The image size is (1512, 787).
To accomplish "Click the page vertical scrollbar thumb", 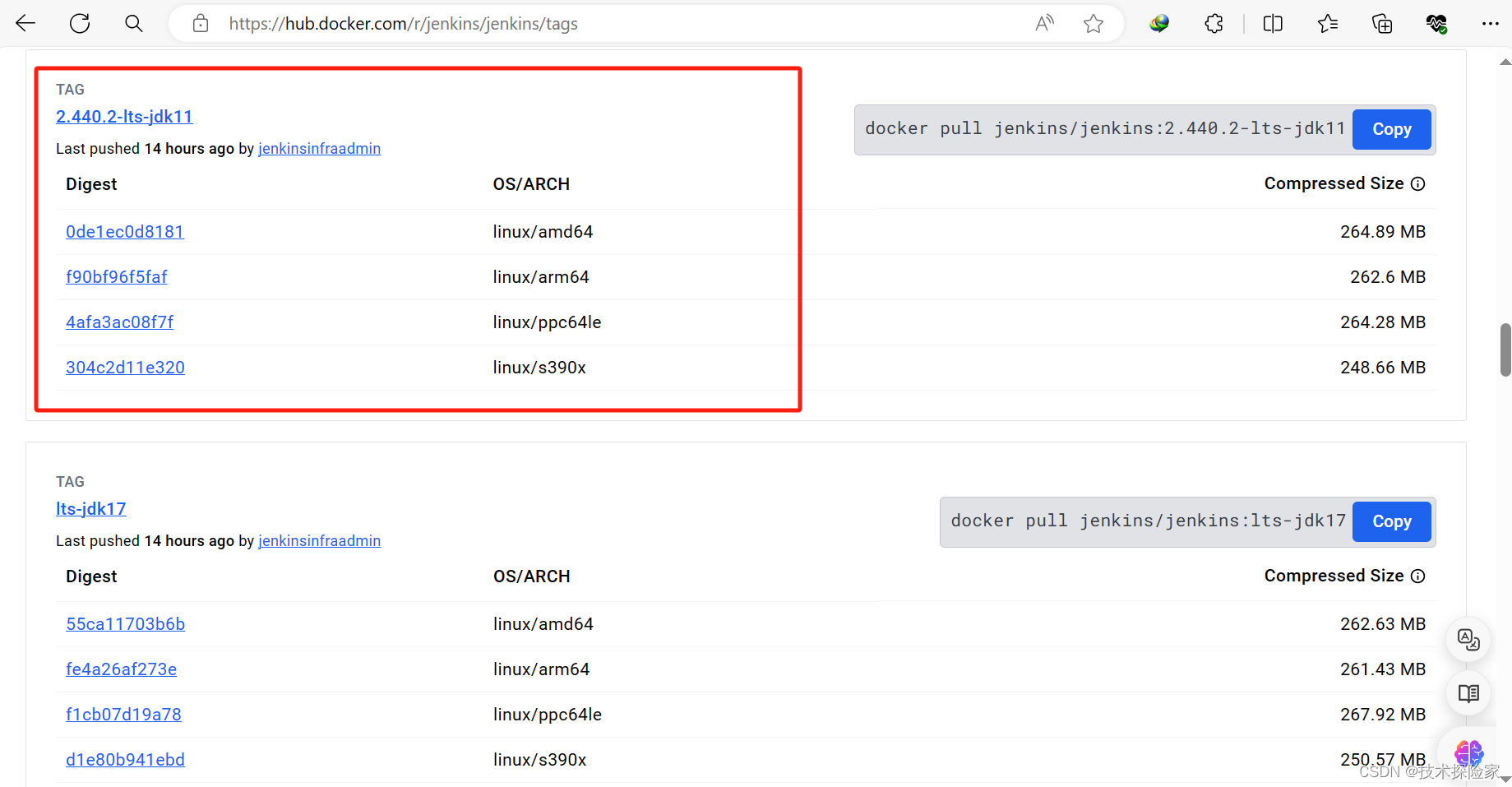I will 1505,350.
